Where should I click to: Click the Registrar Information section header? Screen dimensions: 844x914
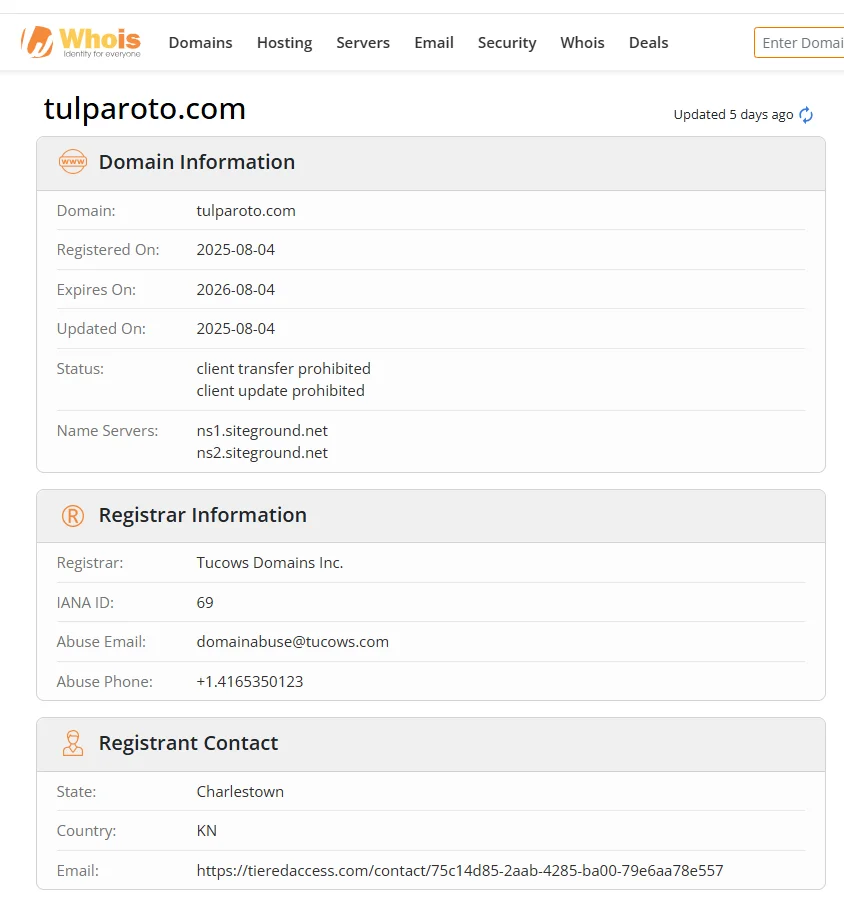pos(431,516)
